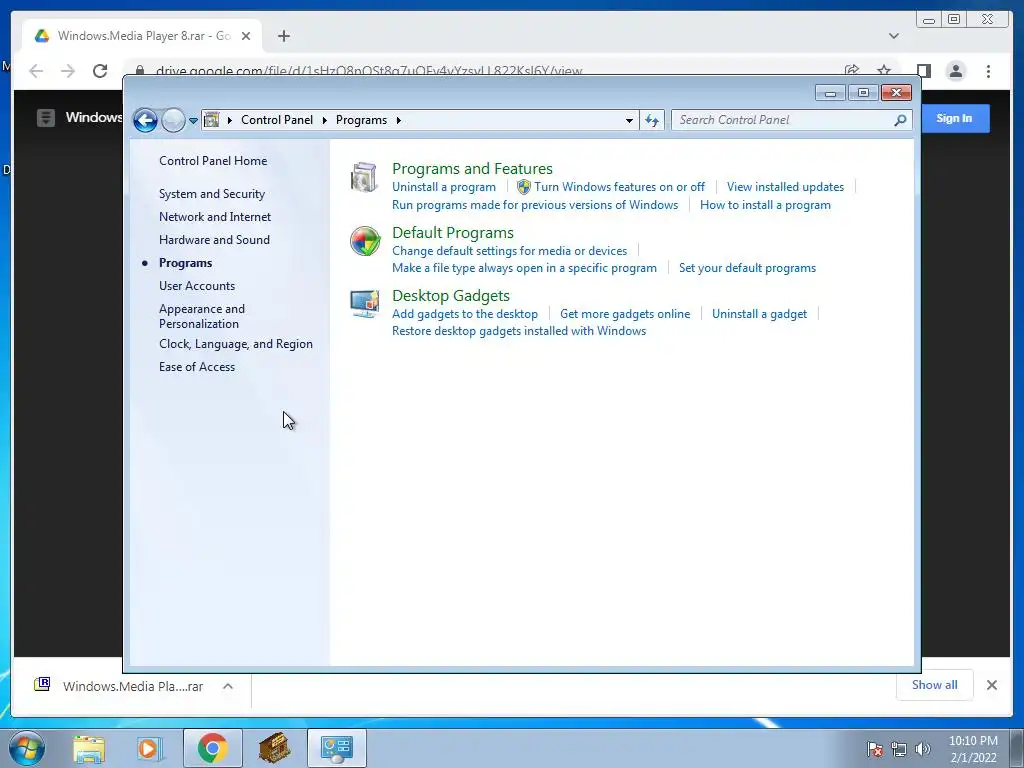This screenshot has width=1024, height=768.
Task: Open Set your default programs
Action: pos(747,268)
